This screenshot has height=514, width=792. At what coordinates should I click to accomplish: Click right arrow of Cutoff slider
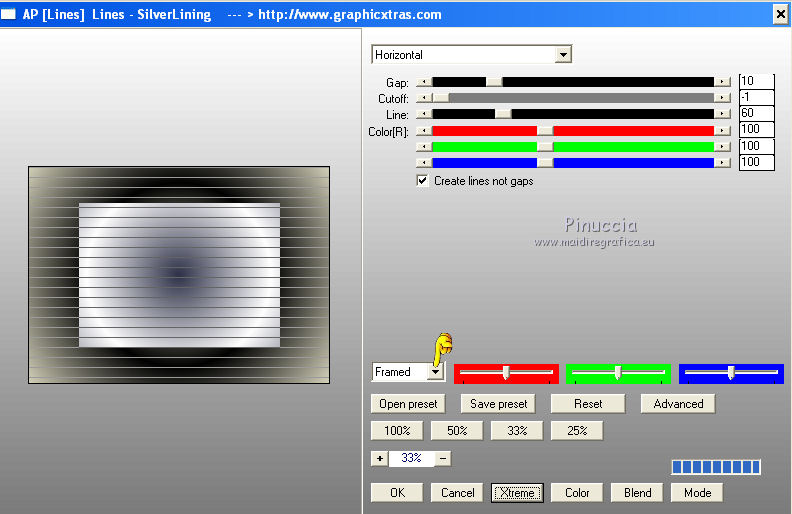pos(722,98)
